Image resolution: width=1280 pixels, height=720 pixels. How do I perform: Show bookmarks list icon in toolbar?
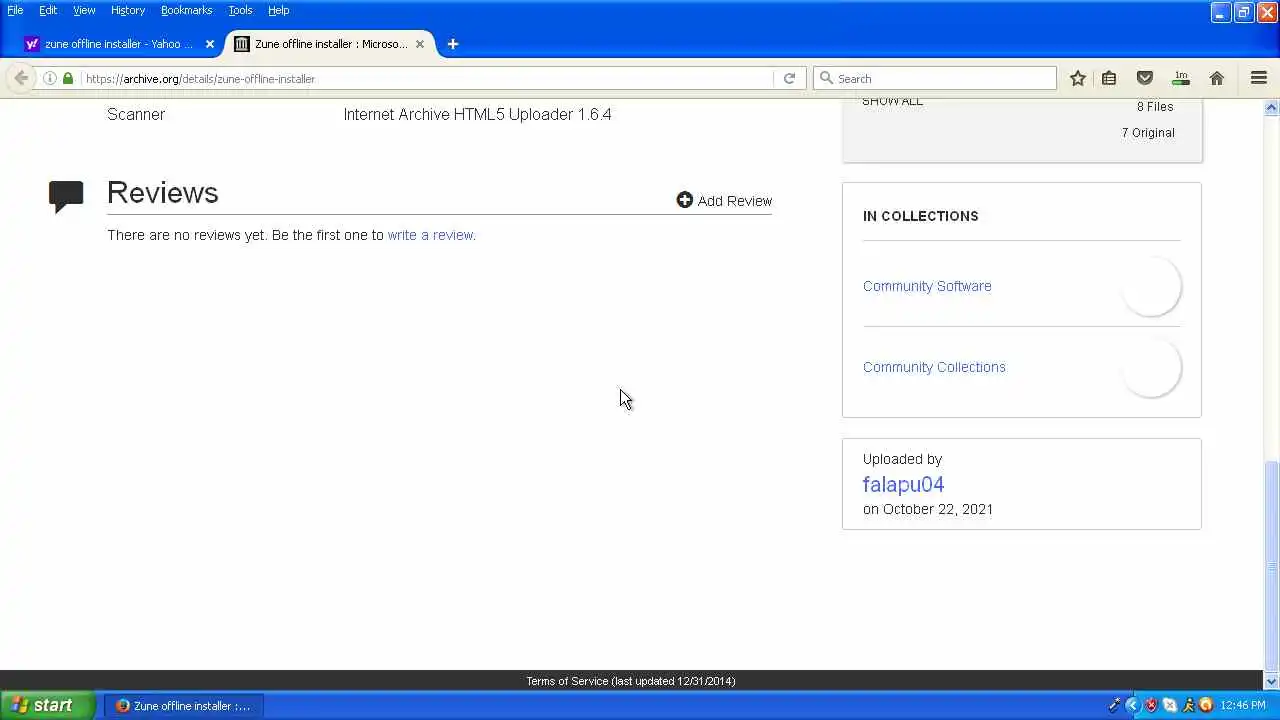[x=1109, y=78]
